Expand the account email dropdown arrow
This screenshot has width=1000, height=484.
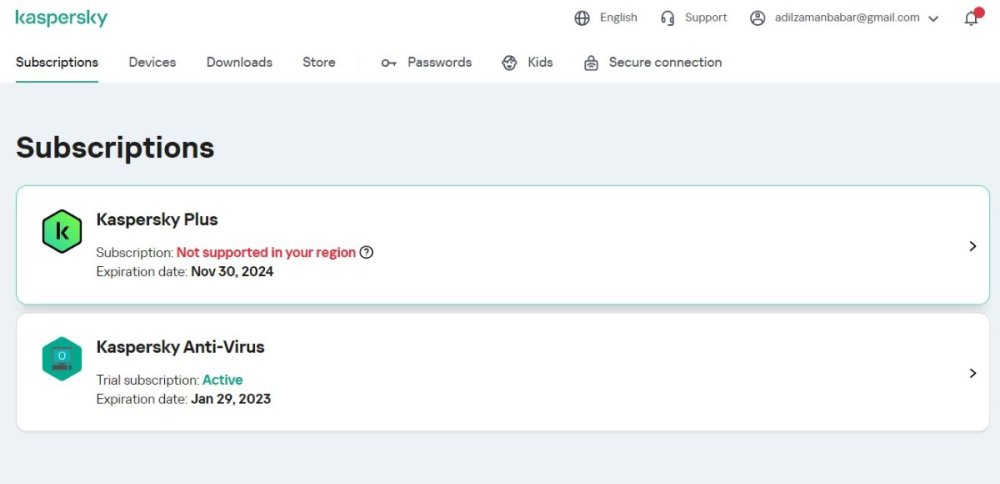(x=933, y=18)
